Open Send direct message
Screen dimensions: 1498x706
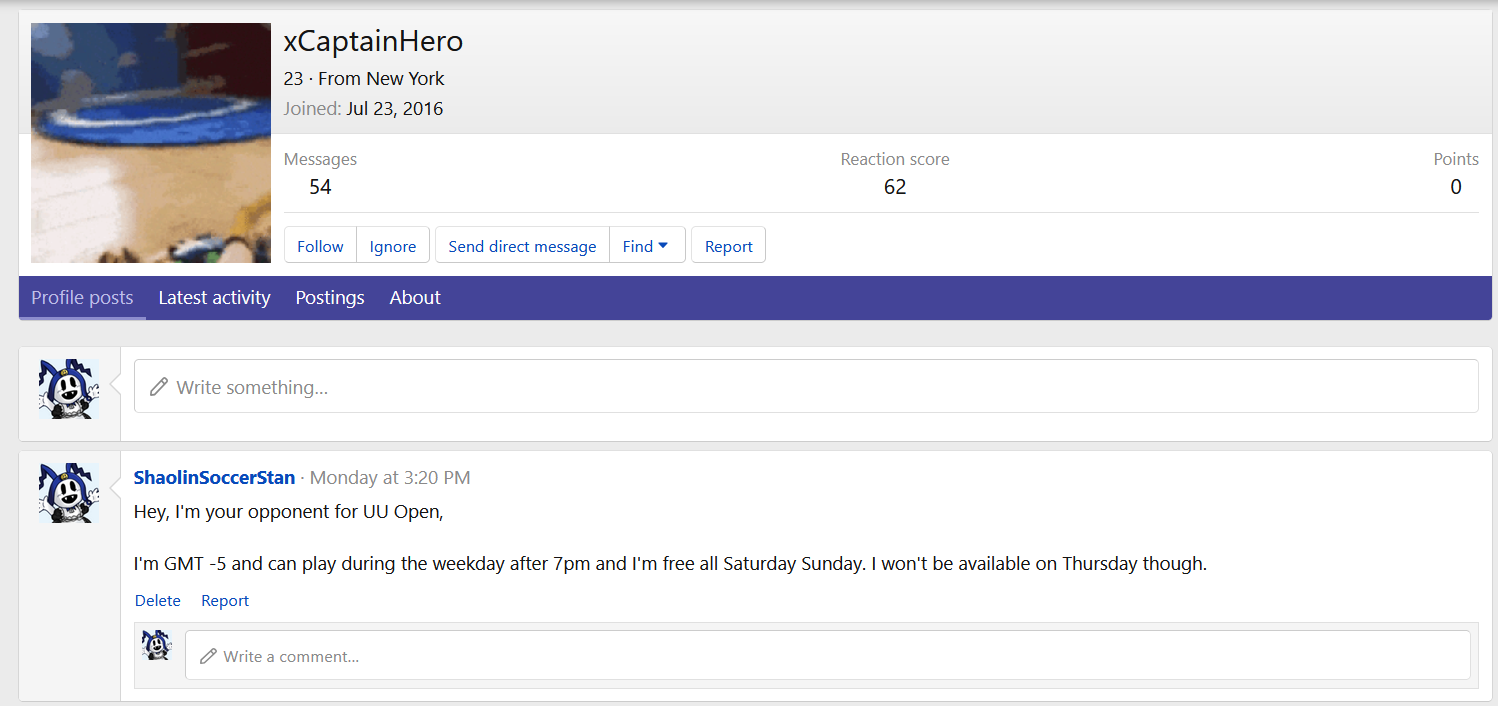click(x=522, y=246)
